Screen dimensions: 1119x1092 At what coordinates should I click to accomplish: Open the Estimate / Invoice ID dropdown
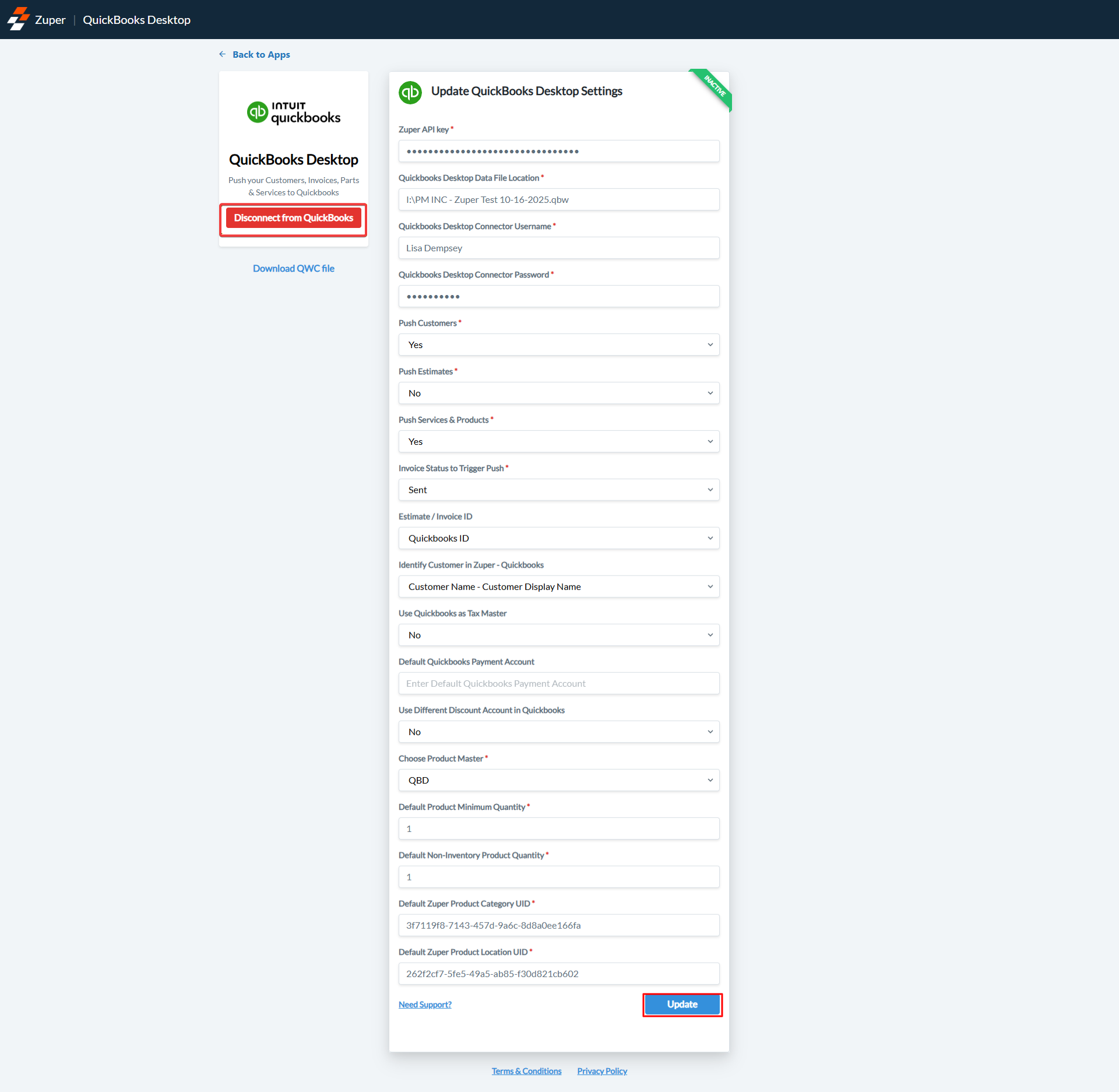tap(558, 538)
